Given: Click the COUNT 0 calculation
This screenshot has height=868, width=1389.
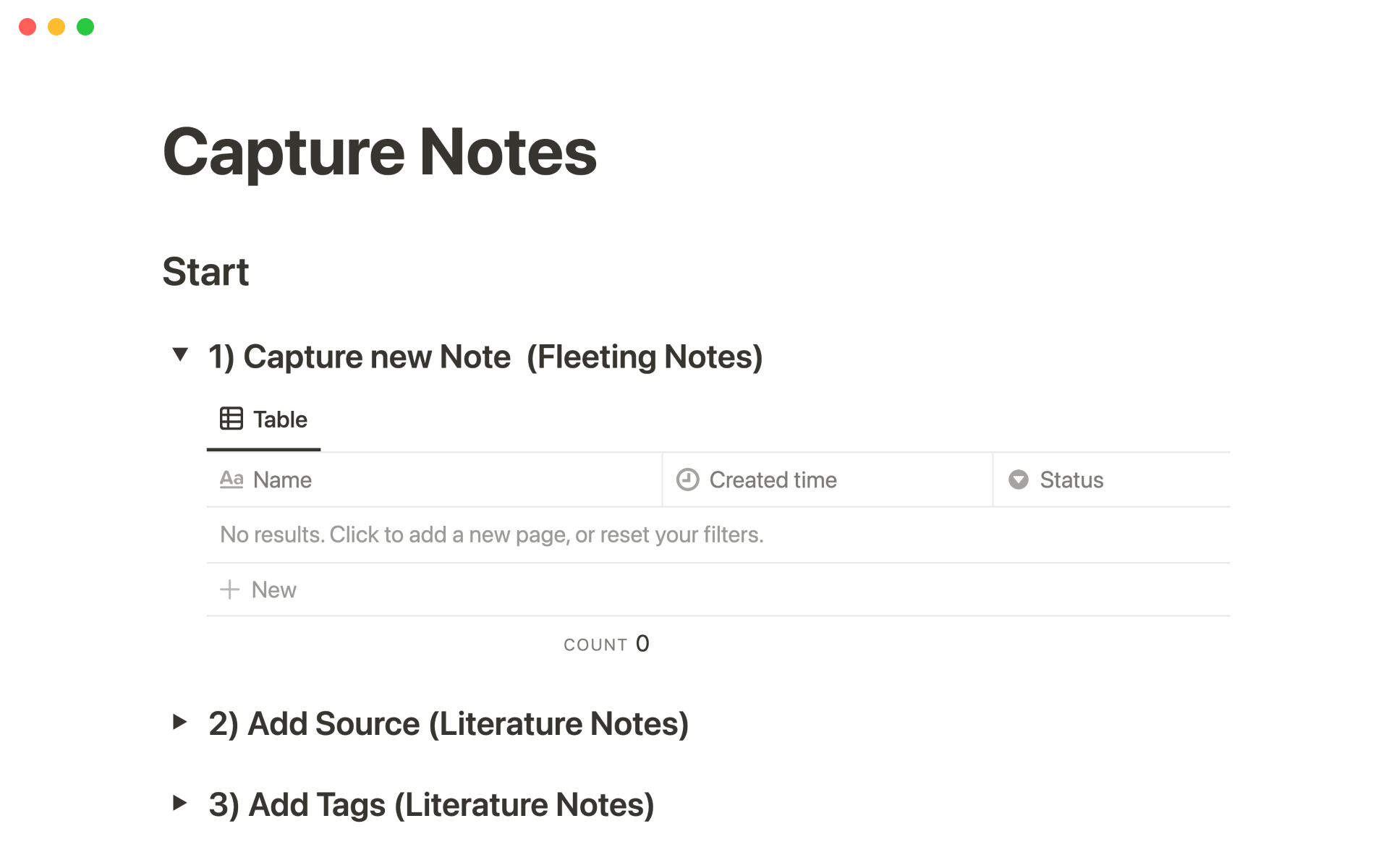Looking at the screenshot, I should (606, 644).
